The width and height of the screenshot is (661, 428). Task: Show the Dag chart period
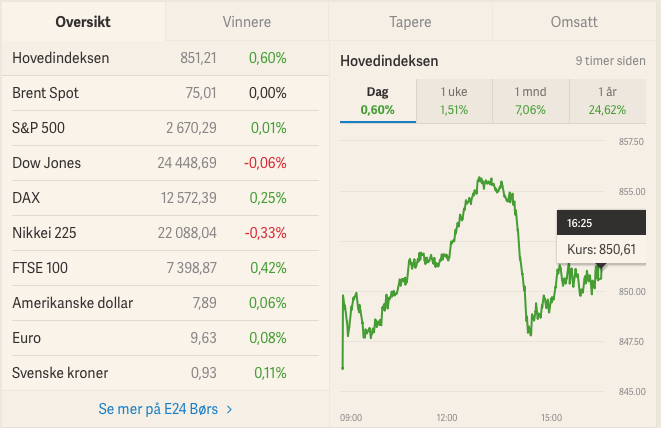pyautogui.click(x=377, y=100)
